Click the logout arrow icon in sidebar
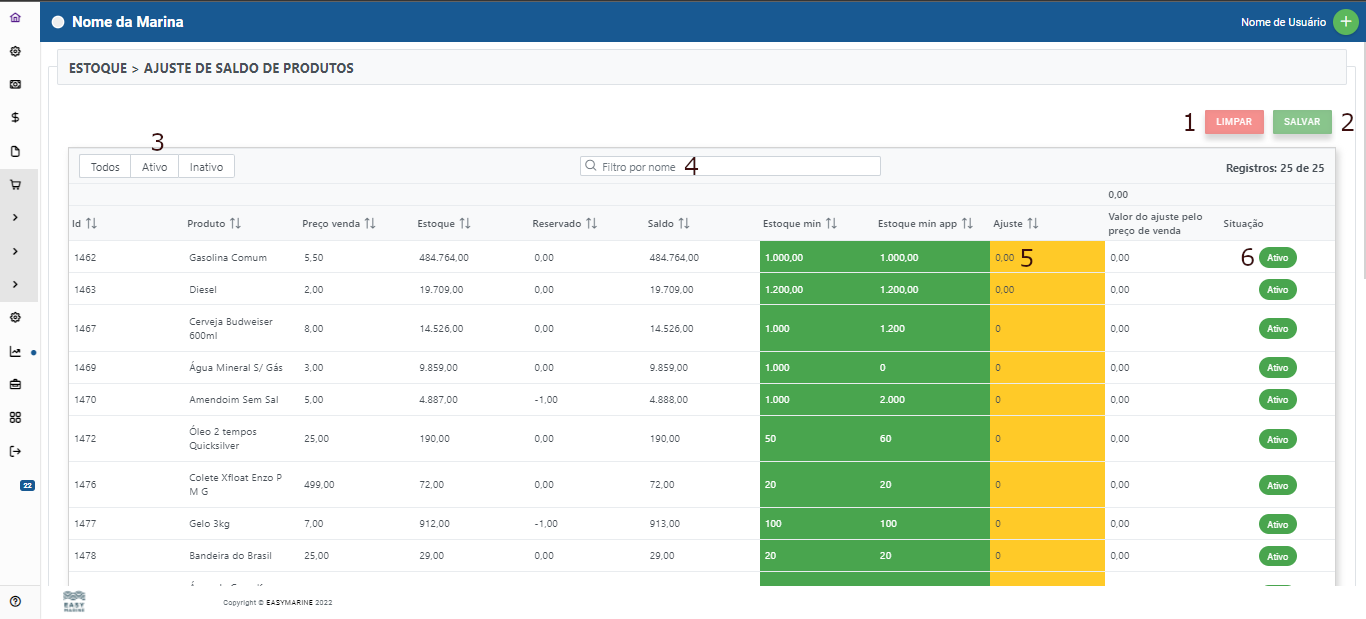1366x619 pixels. pyautogui.click(x=15, y=451)
